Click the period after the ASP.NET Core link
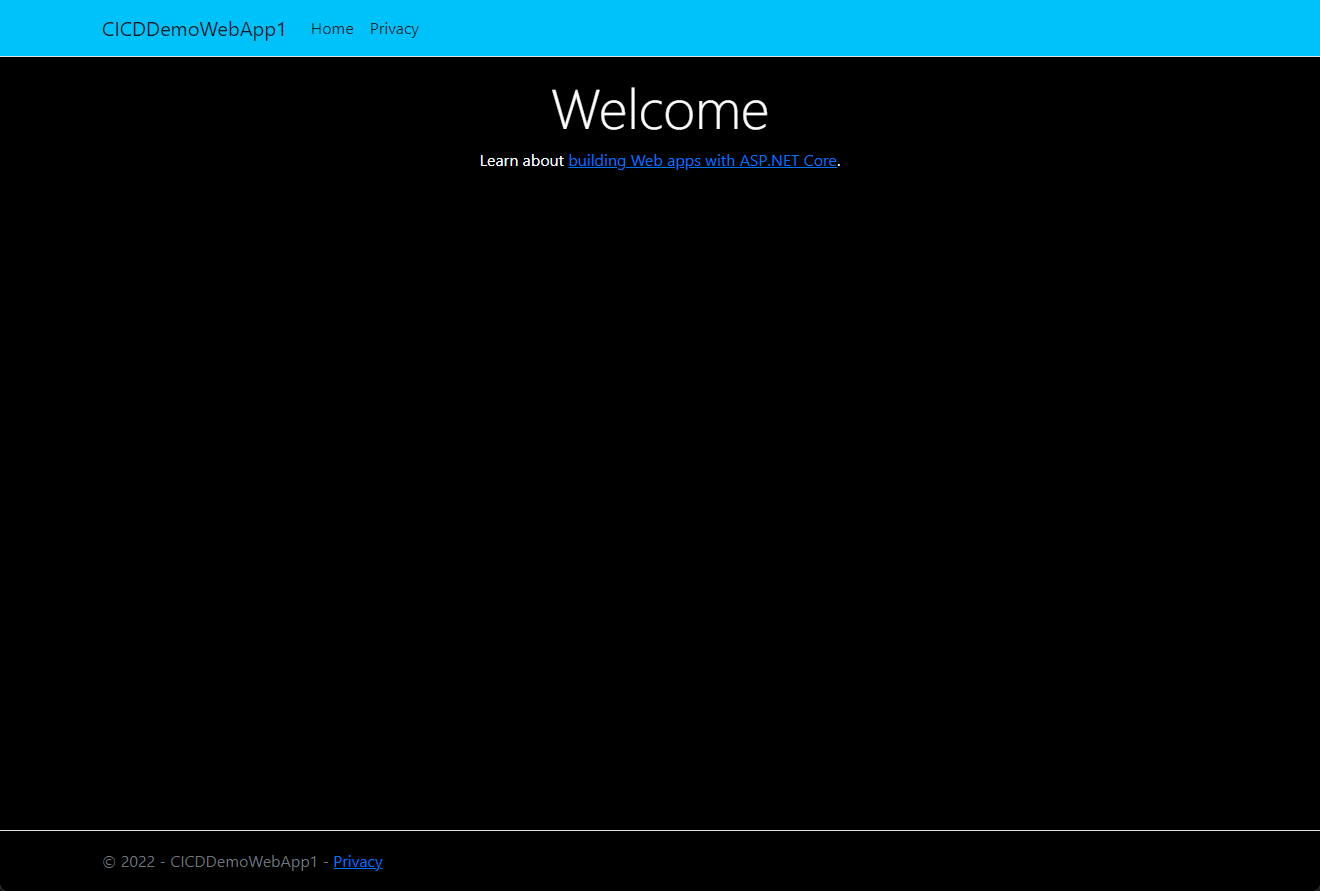This screenshot has width=1320, height=891. point(839,163)
